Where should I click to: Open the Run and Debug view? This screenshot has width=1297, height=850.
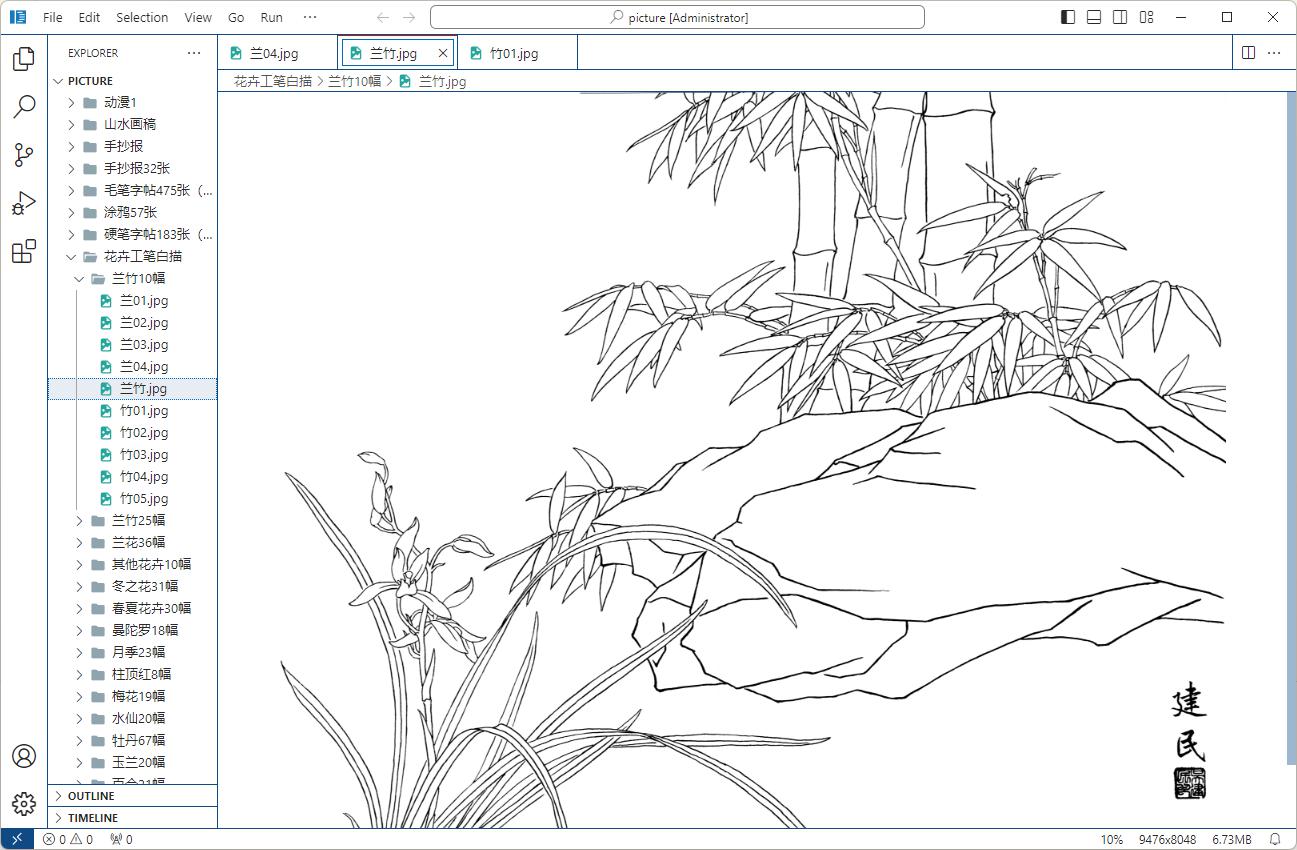pyautogui.click(x=24, y=203)
